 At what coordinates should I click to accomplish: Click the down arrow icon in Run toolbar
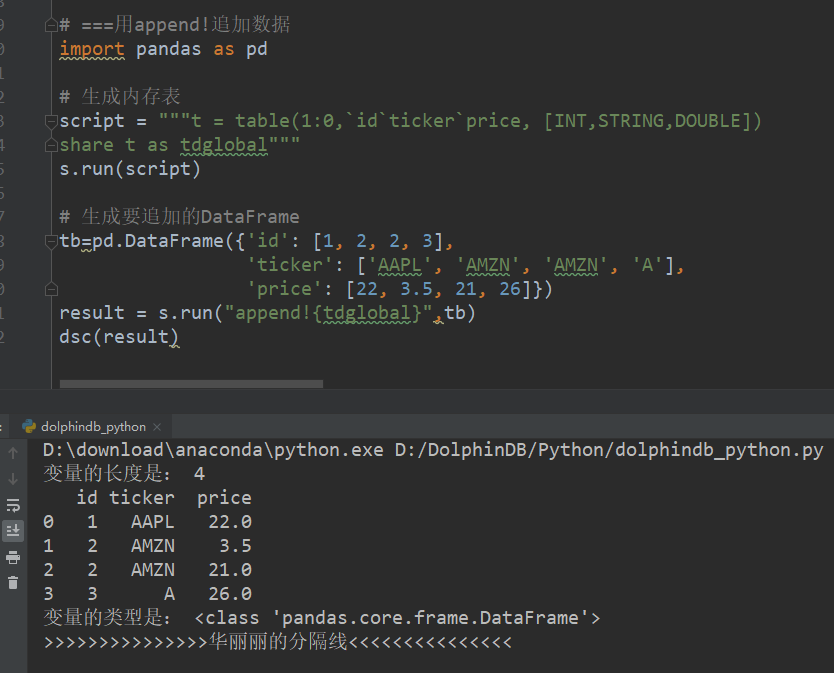point(12,478)
